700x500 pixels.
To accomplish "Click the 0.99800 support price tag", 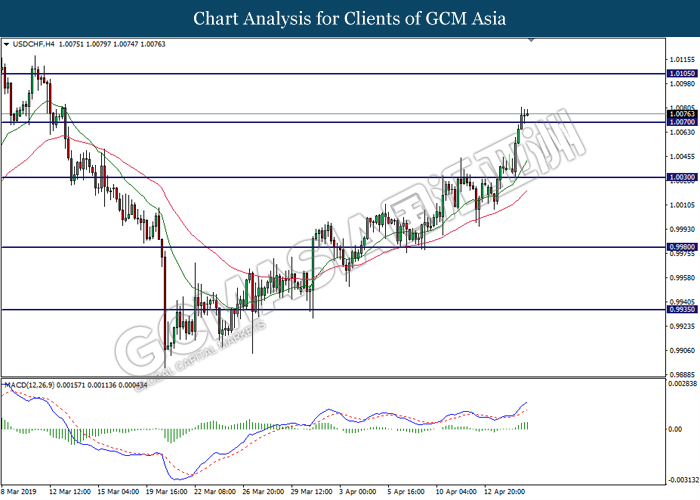I will click(x=682, y=247).
